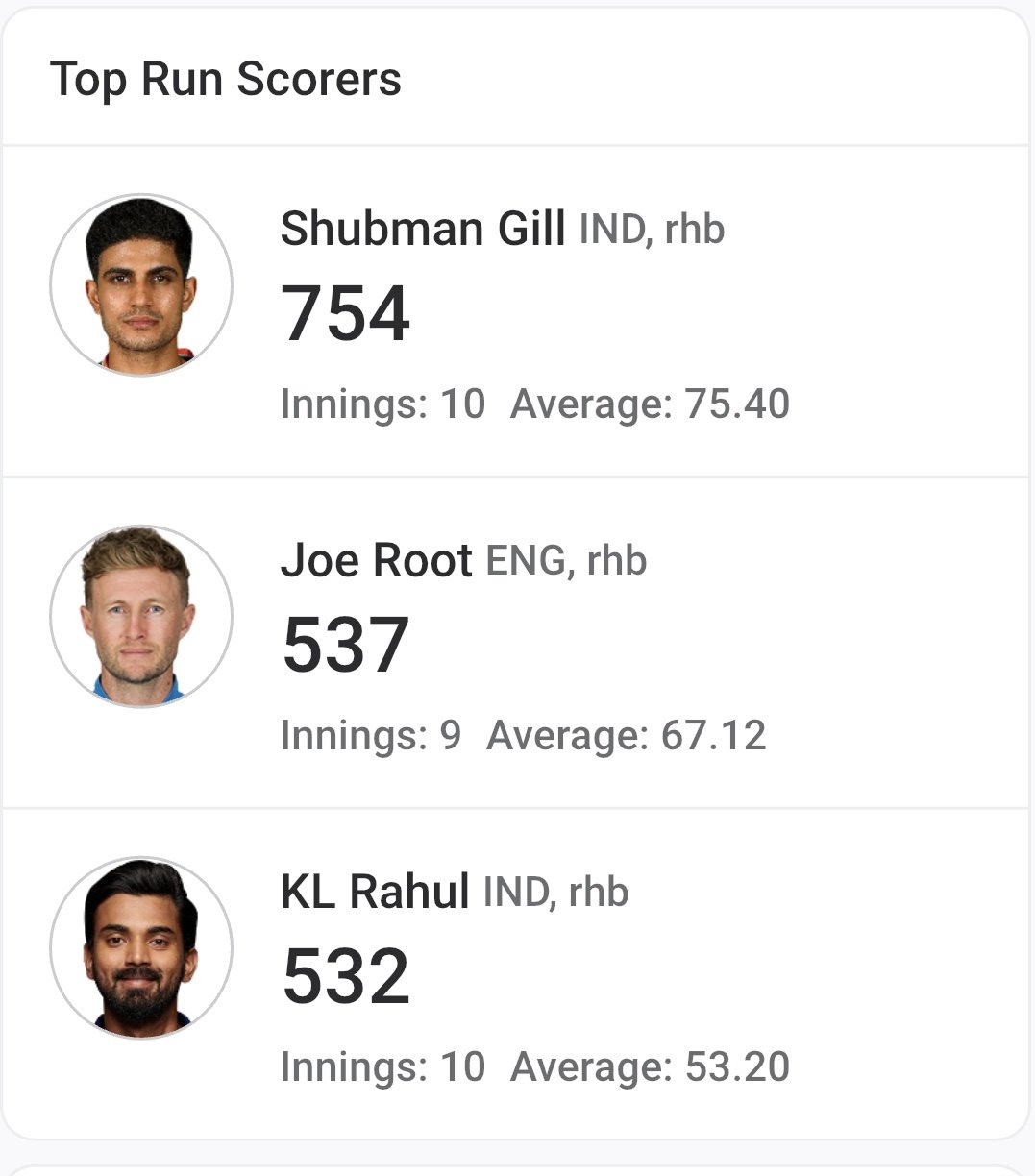
Task: Select the Joe Root player name
Action: (377, 560)
